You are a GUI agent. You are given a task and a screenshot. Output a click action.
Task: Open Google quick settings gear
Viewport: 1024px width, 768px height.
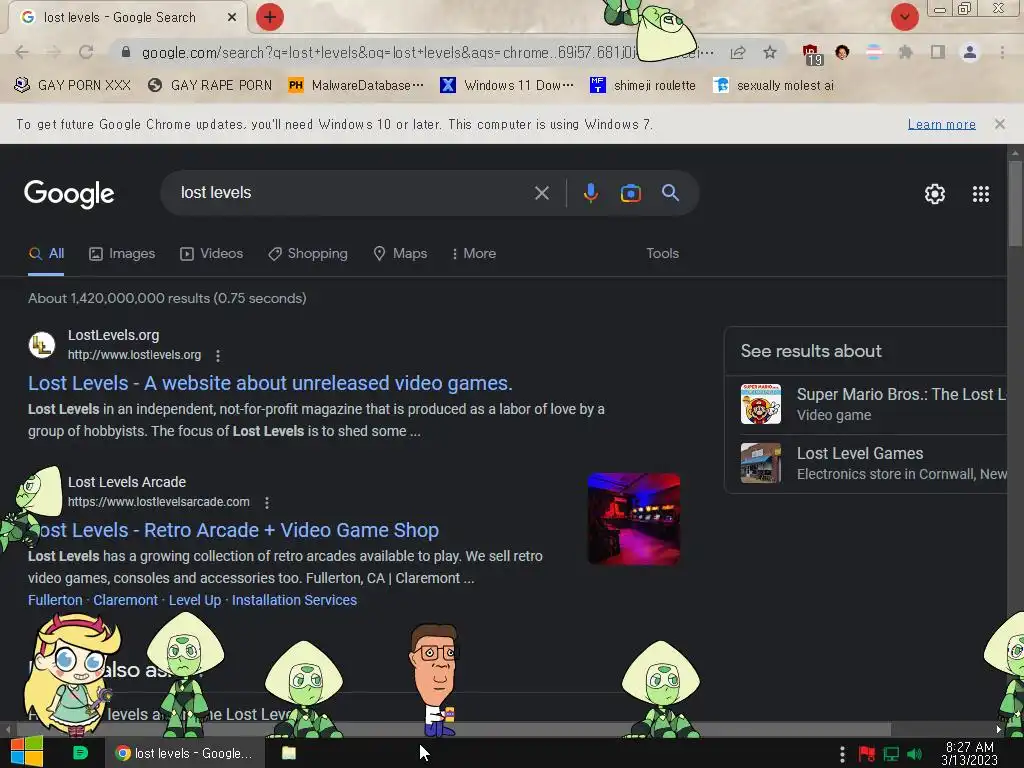pyautogui.click(x=935, y=194)
